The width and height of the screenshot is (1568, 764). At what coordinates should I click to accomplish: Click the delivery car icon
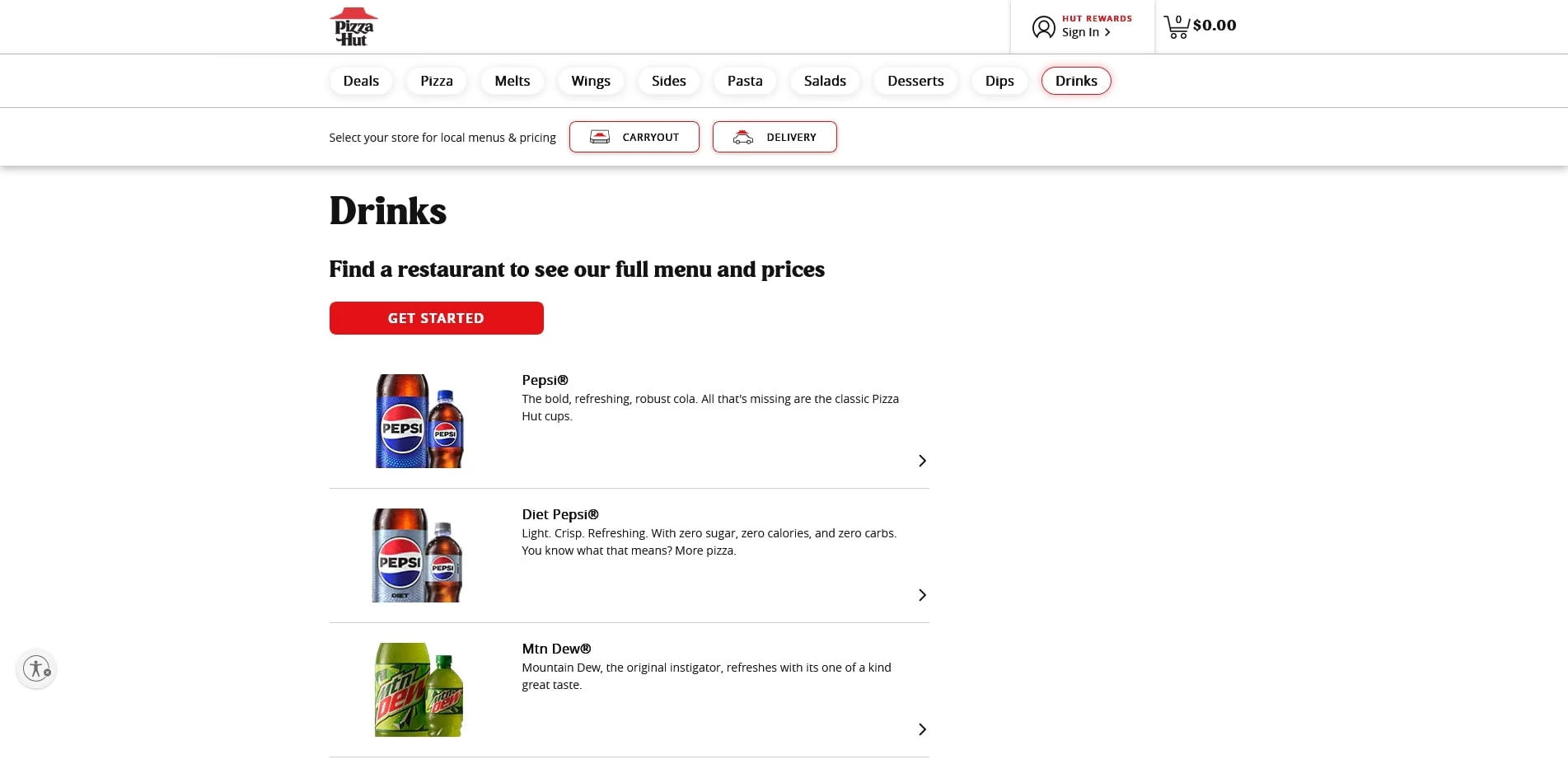743,137
